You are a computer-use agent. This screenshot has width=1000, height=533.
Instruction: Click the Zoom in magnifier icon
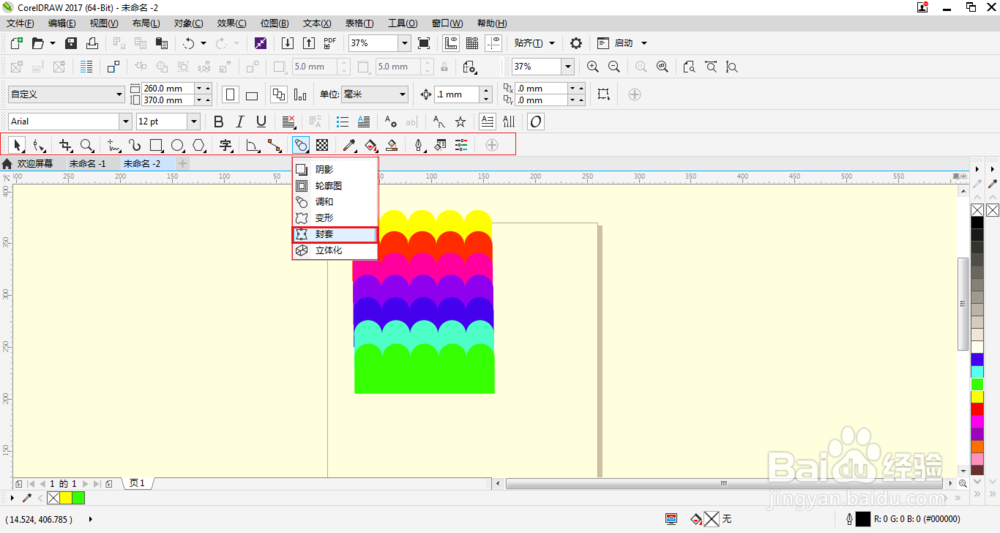(592, 66)
